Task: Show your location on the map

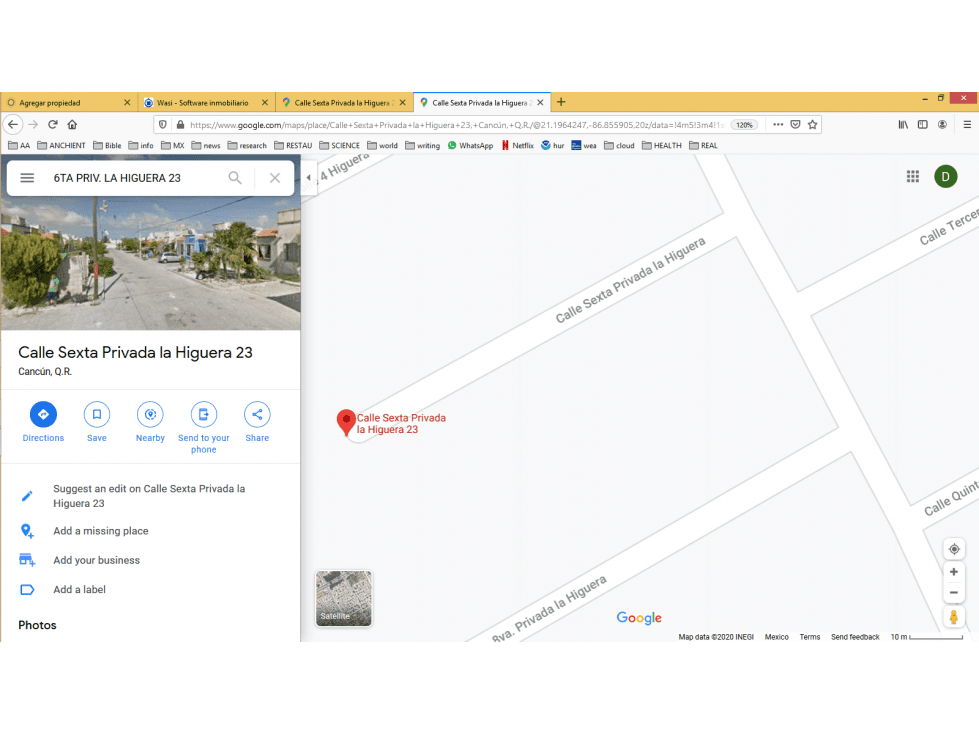Action: tap(954, 549)
